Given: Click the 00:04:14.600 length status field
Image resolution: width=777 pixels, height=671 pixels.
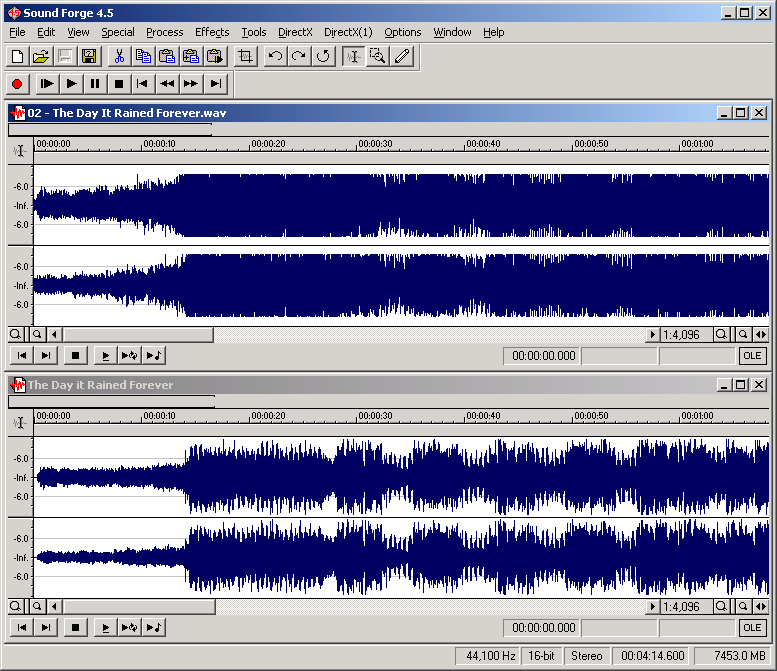Looking at the screenshot, I should tap(653, 656).
